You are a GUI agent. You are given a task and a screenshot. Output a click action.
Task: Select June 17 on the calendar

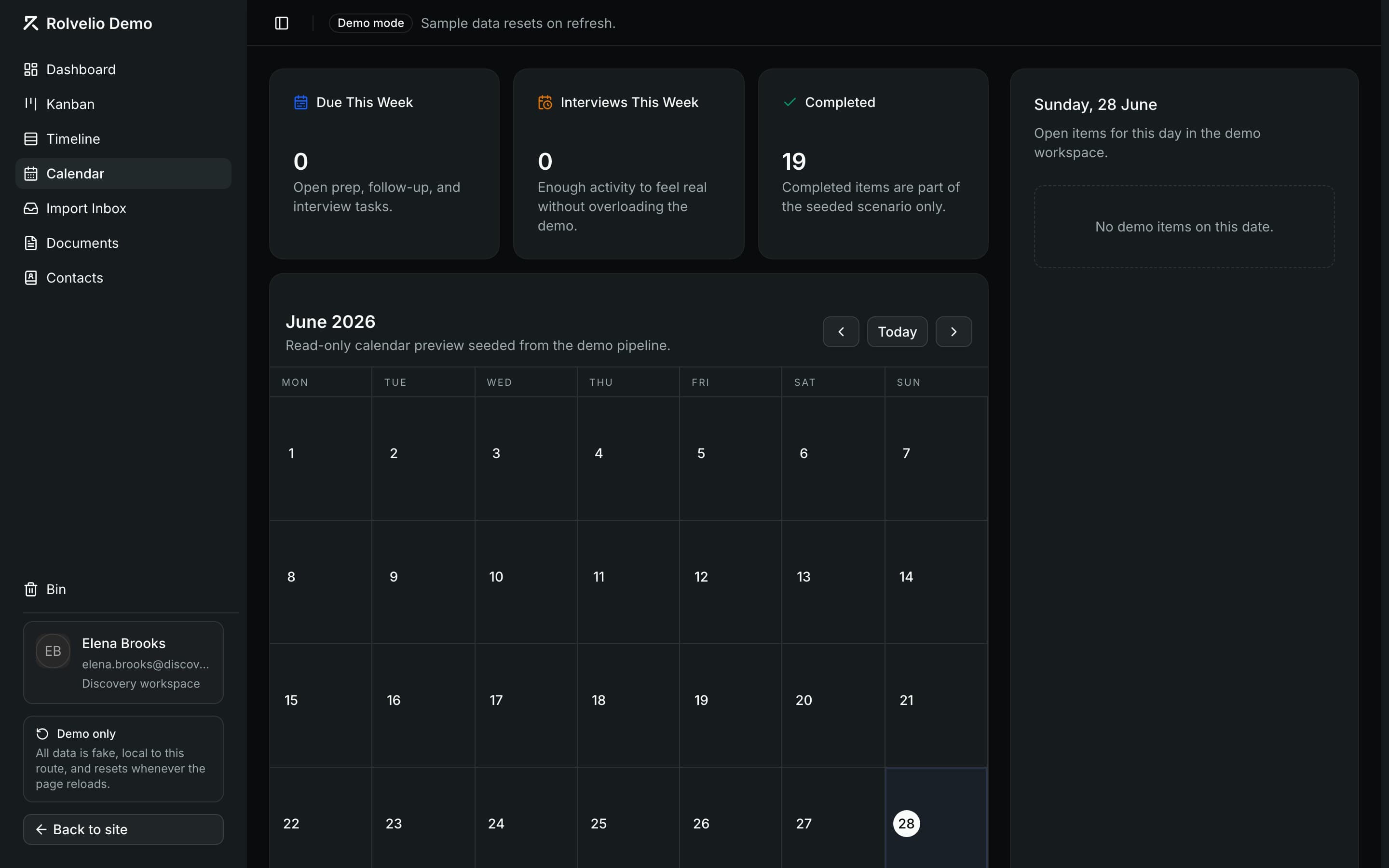(526, 705)
